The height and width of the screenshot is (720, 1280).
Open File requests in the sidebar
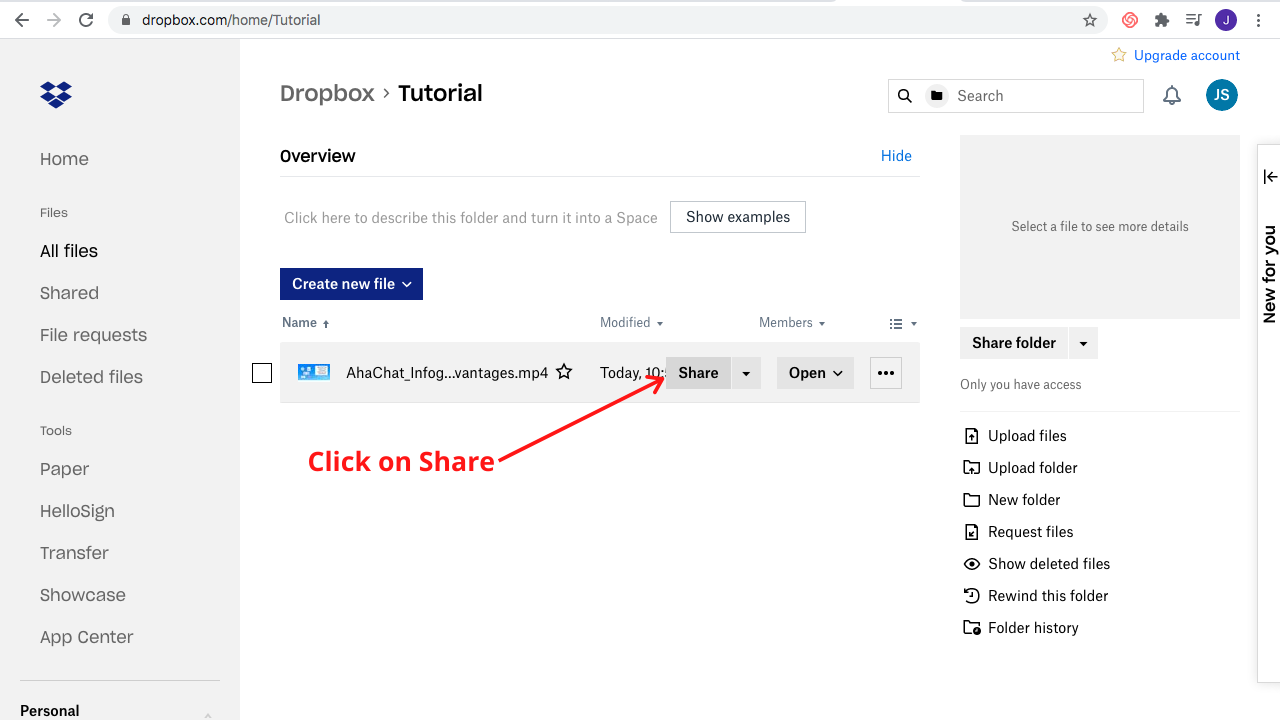[93, 335]
